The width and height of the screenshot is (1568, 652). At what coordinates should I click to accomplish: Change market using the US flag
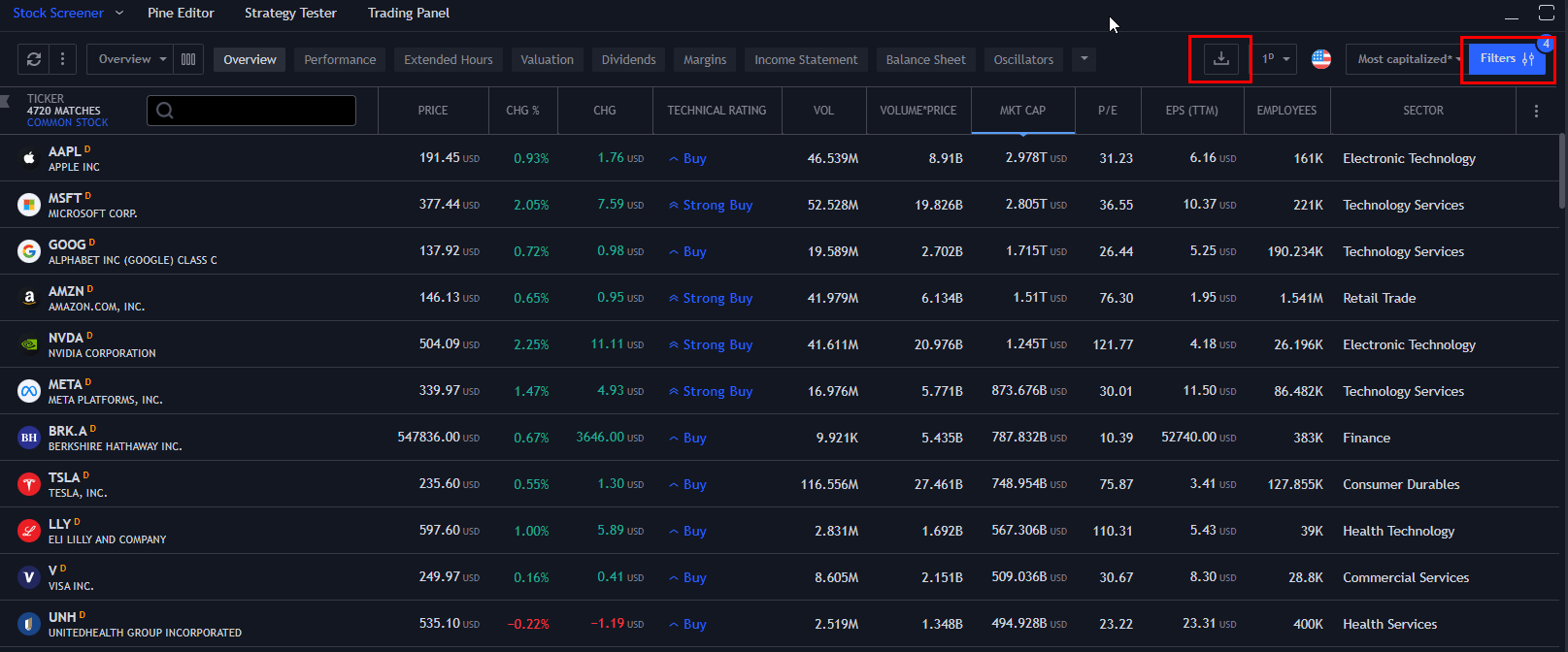(x=1321, y=59)
